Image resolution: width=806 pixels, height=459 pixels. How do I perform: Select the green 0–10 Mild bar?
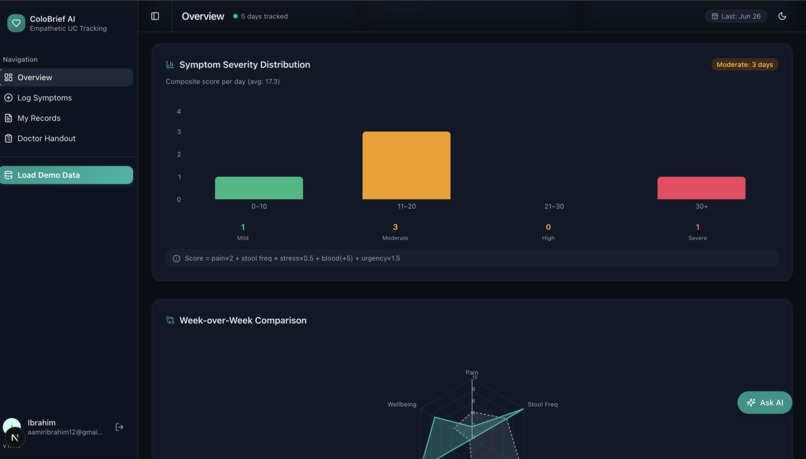tap(259, 188)
